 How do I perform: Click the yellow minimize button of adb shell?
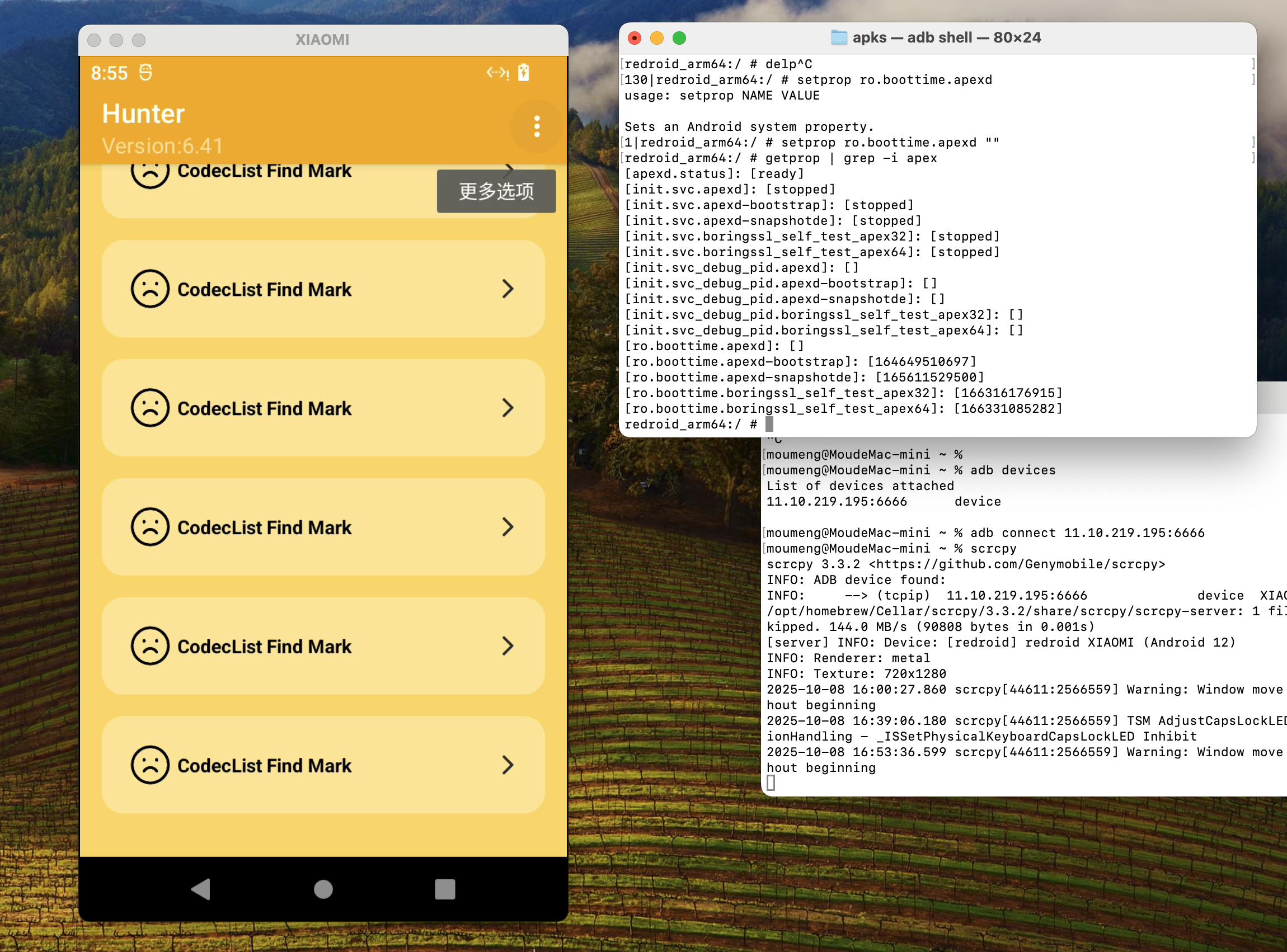point(656,38)
